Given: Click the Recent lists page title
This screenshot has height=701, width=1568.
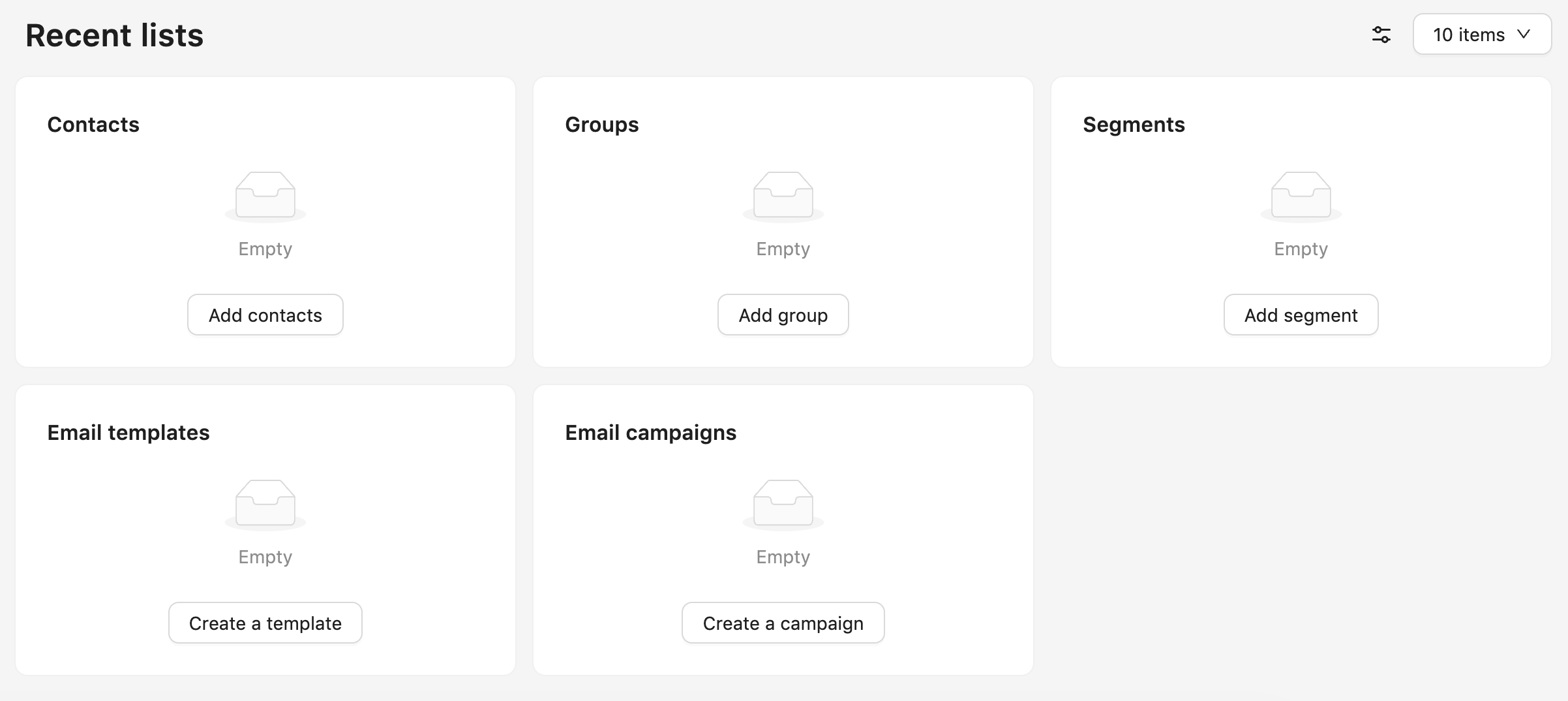Looking at the screenshot, I should (x=114, y=35).
